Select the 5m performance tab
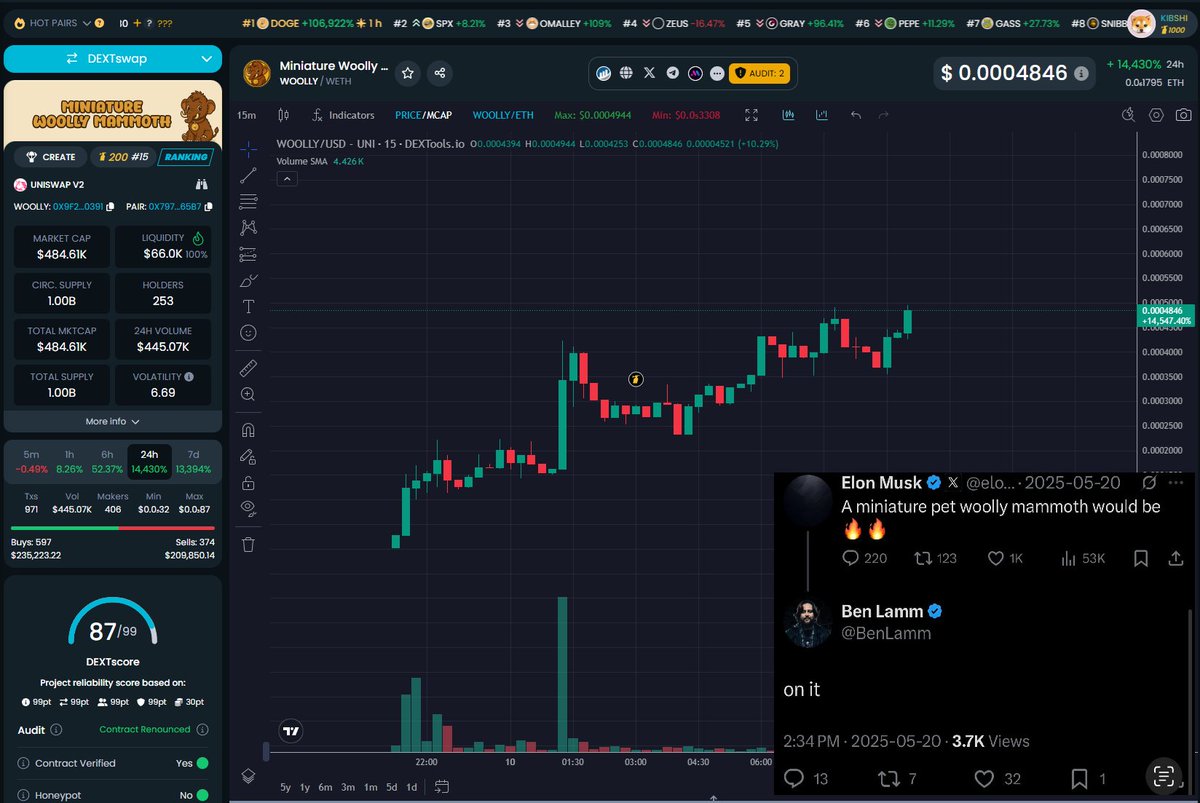The width and height of the screenshot is (1200, 803). coord(31,462)
